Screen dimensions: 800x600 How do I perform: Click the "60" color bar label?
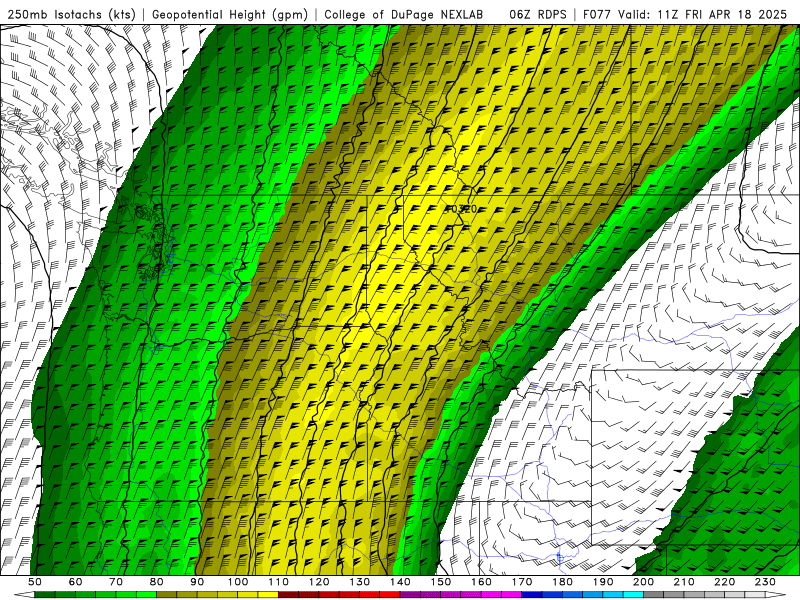pos(76,582)
